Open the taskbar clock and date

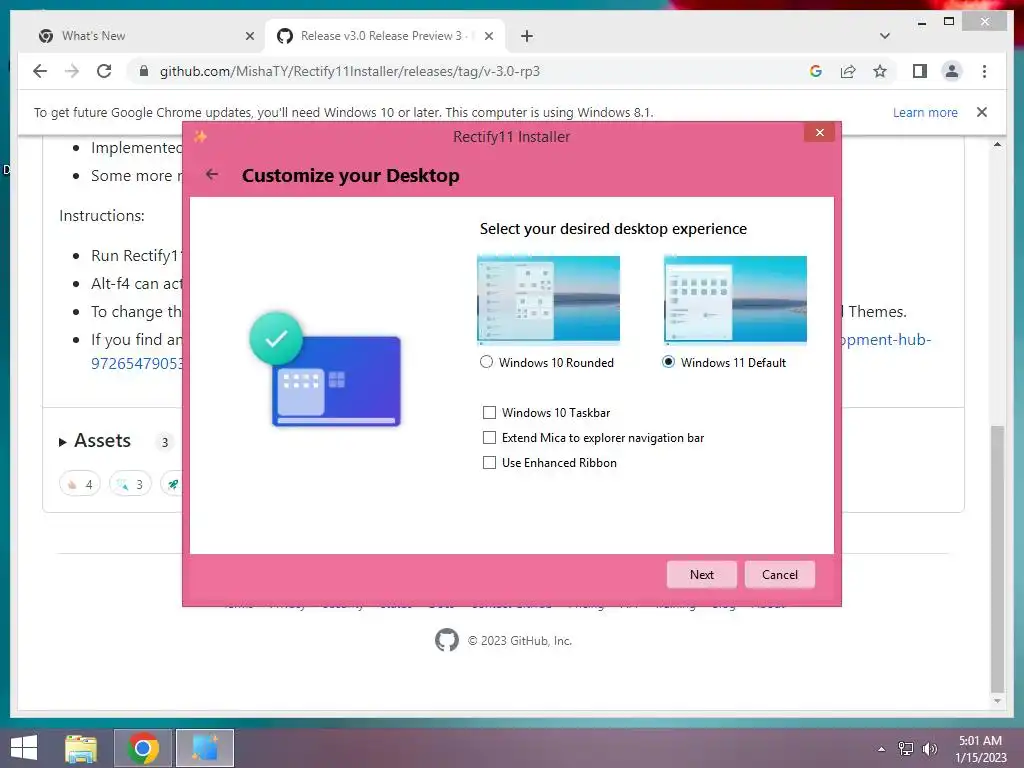click(x=980, y=749)
